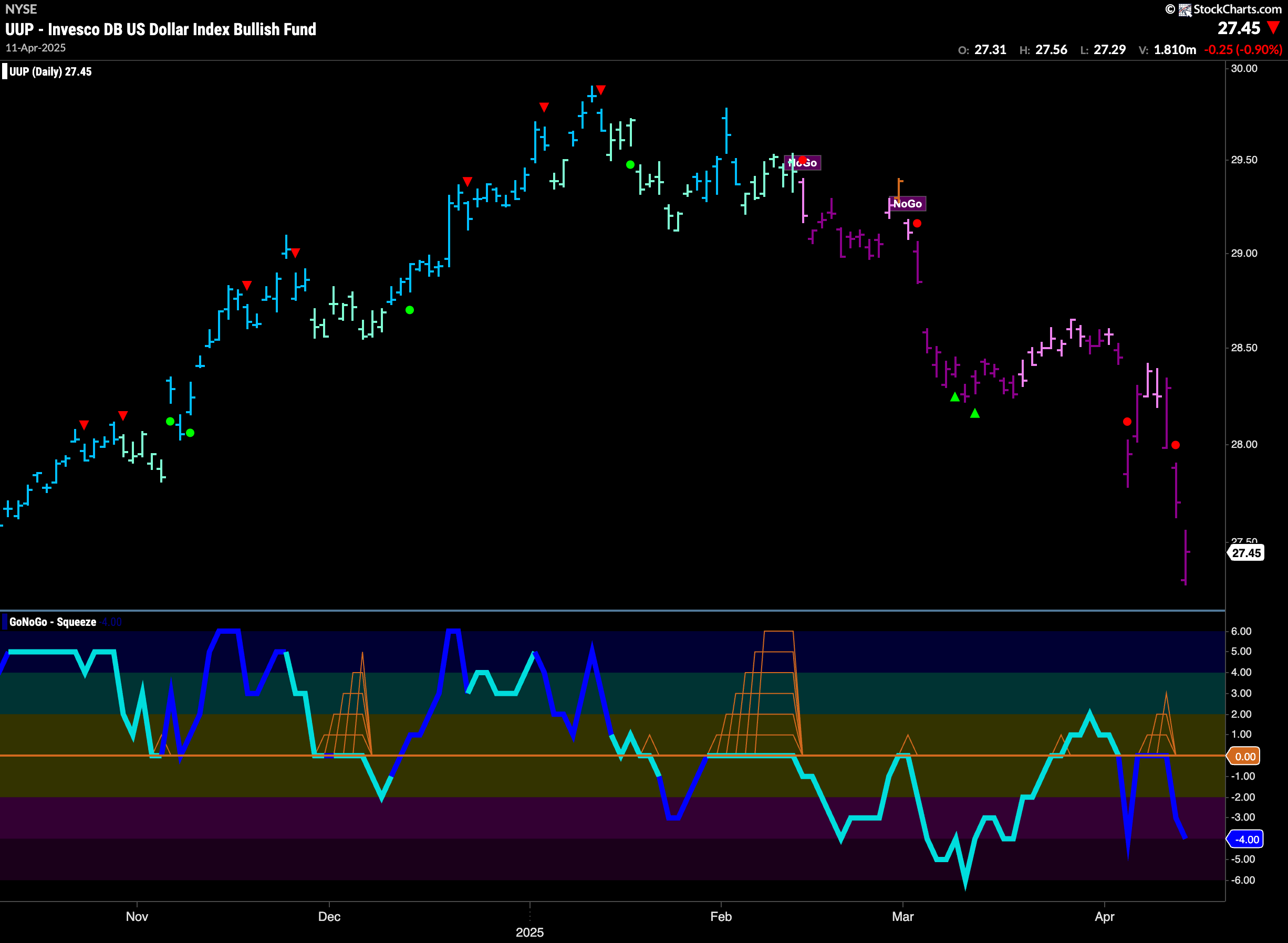
Task: Click the 27.45 last-price tag on price axis
Action: tap(1246, 552)
